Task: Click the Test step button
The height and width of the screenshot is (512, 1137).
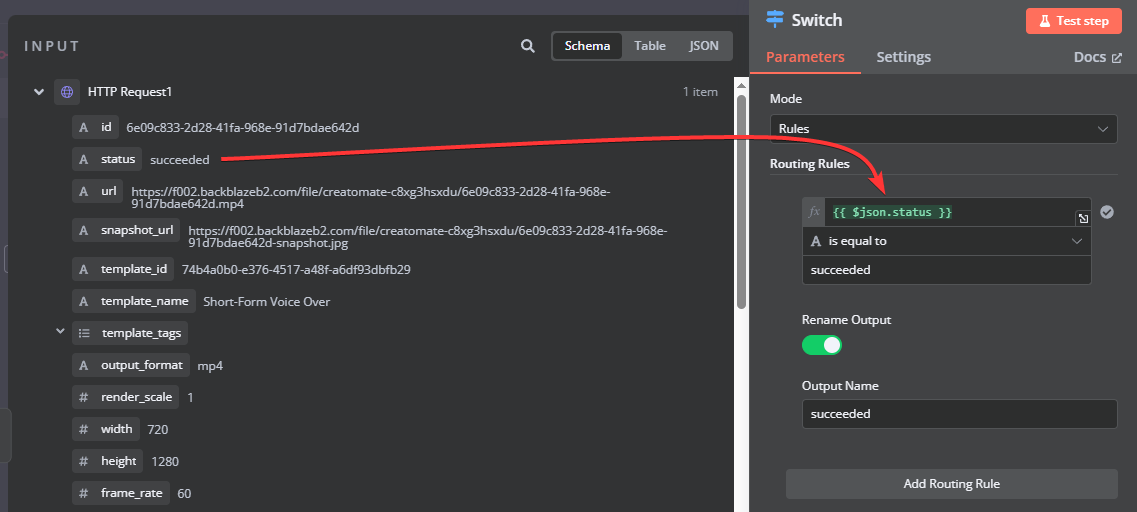Action: click(x=1074, y=21)
